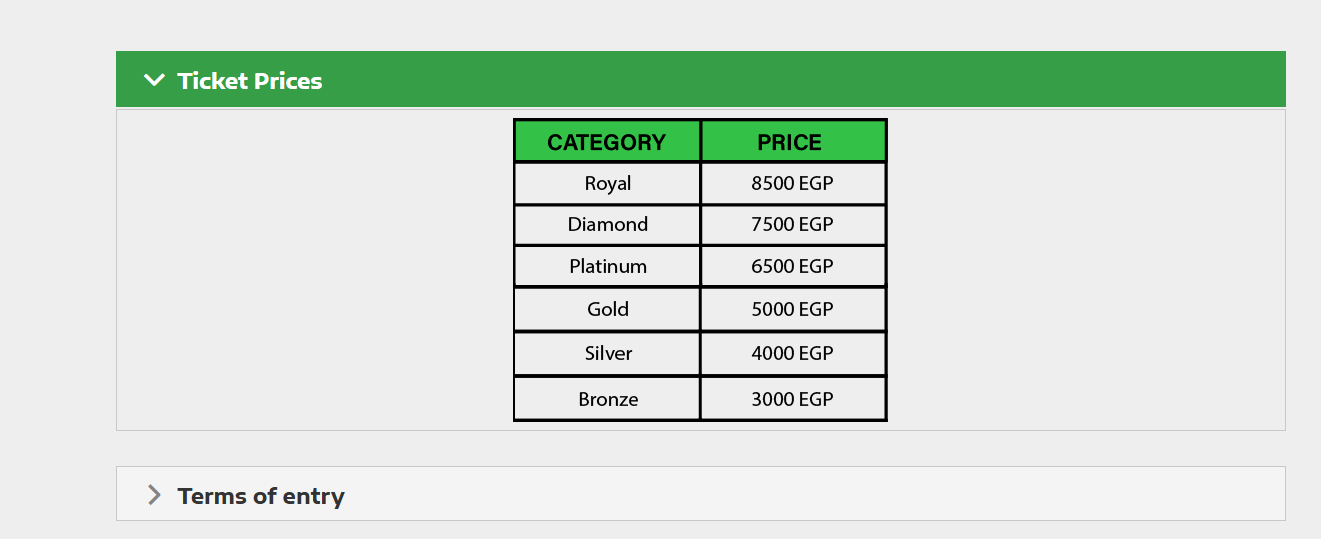The width and height of the screenshot is (1321, 539).
Task: Select the CATEGORY column header
Action: (607, 142)
